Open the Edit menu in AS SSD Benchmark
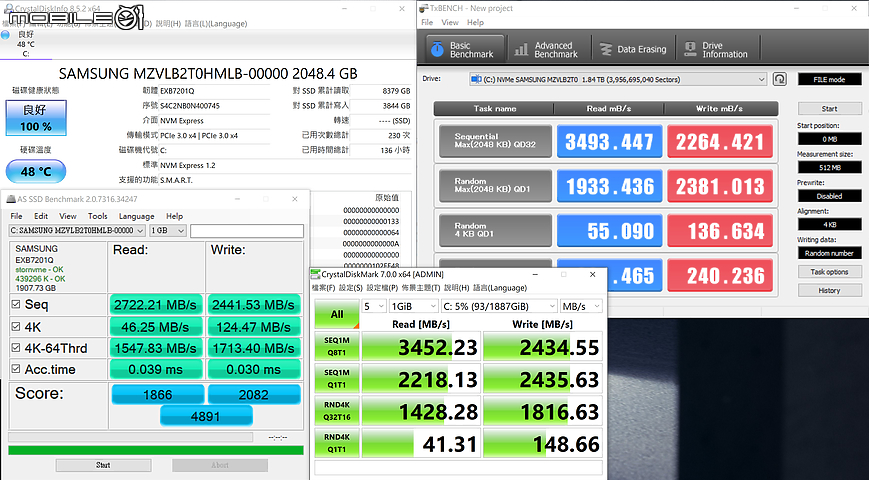This screenshot has height=480, width=869. (41, 216)
